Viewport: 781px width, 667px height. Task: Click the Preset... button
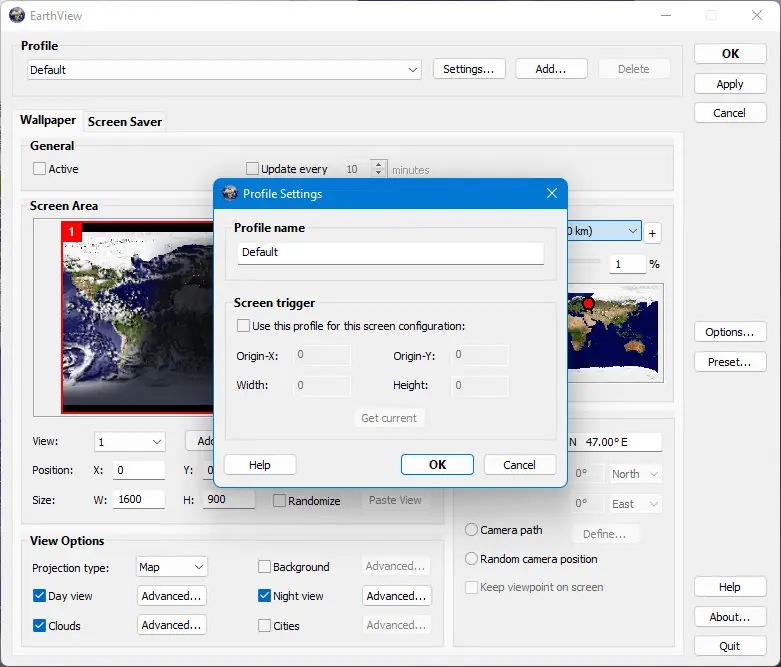pyautogui.click(x=729, y=362)
